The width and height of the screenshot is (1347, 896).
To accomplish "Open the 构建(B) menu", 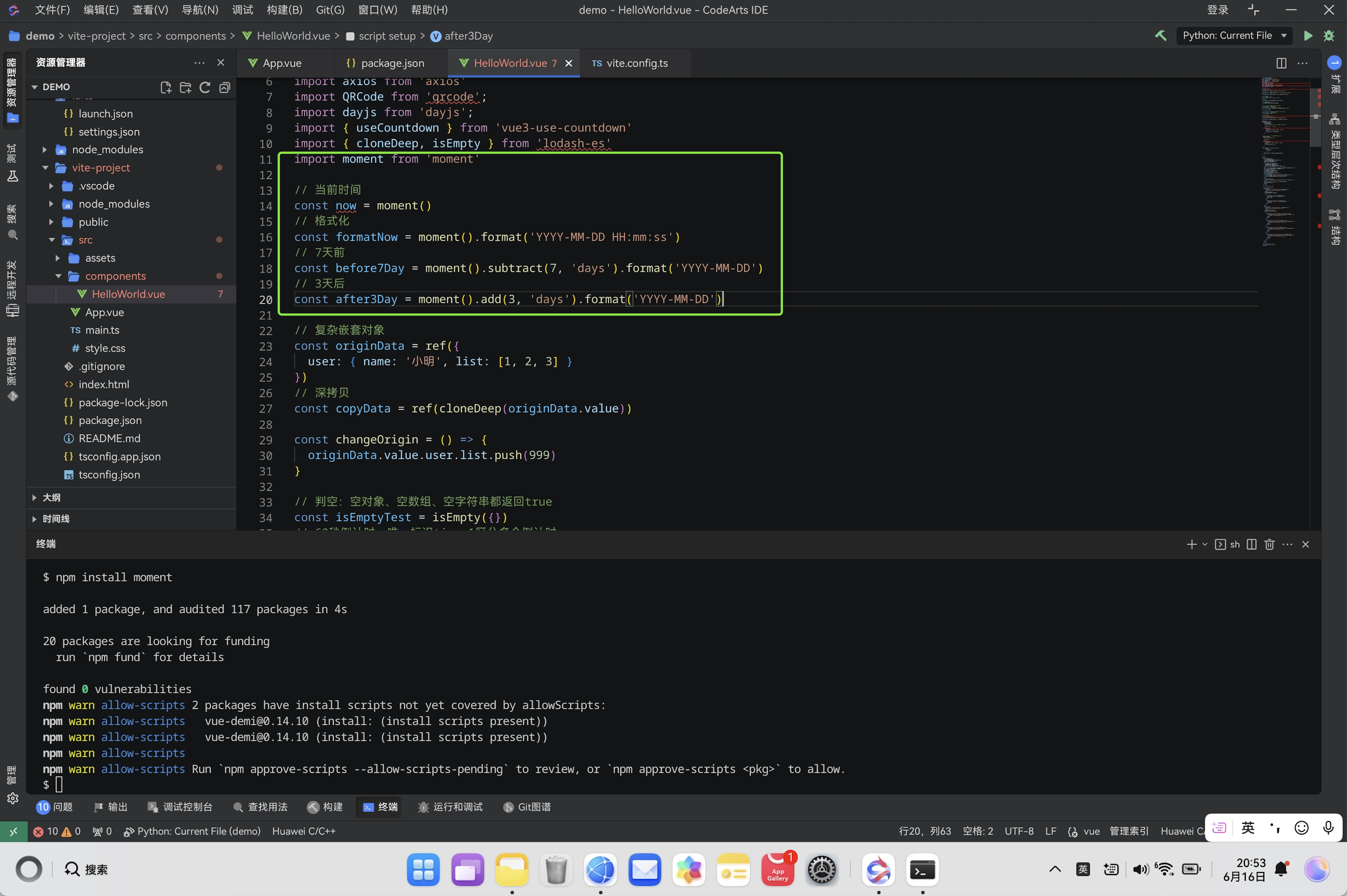I will coord(285,10).
